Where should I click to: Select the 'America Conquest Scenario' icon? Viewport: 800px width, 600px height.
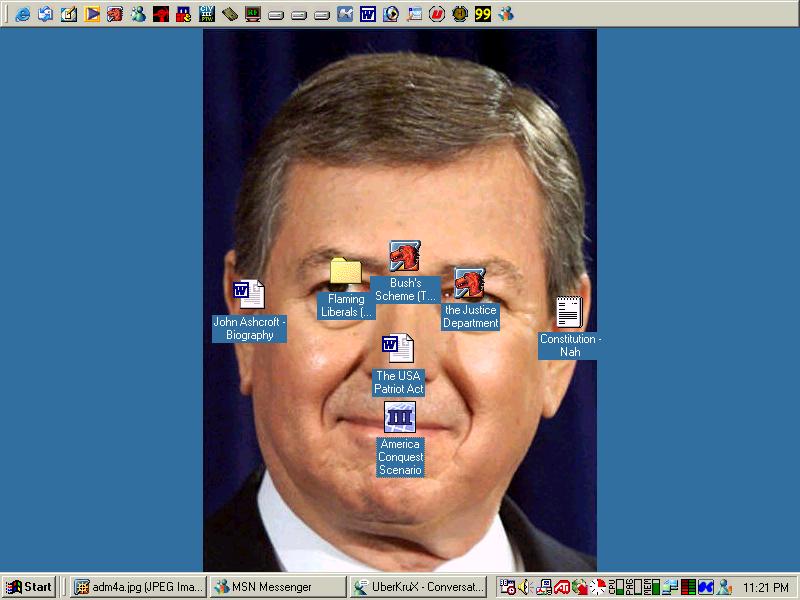[x=400, y=417]
